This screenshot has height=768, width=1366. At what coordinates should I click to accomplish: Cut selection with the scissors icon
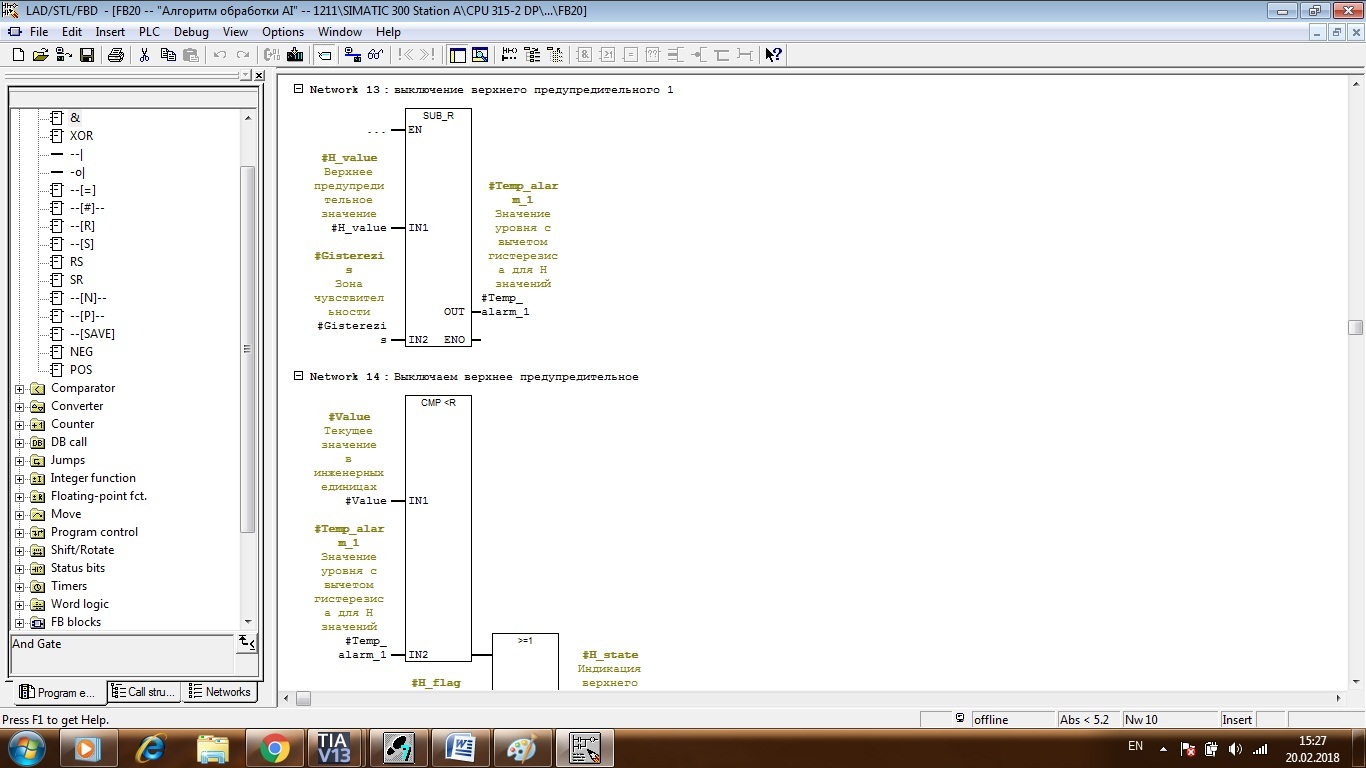click(144, 55)
